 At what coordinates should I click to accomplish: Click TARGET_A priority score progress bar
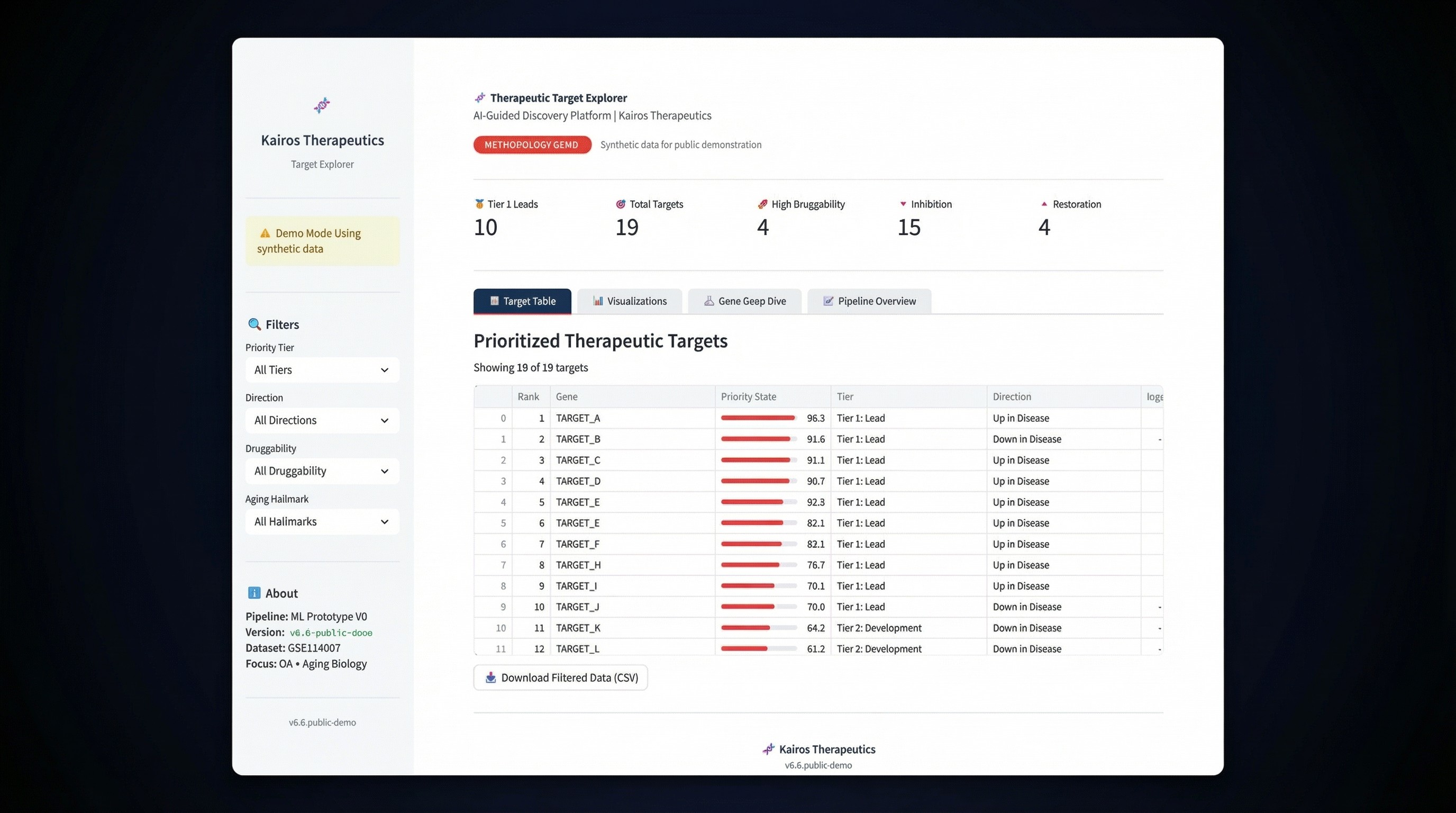(x=758, y=418)
